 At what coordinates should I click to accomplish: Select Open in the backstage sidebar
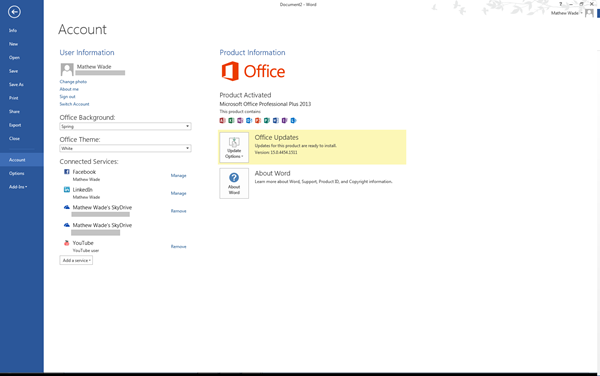click(14, 57)
